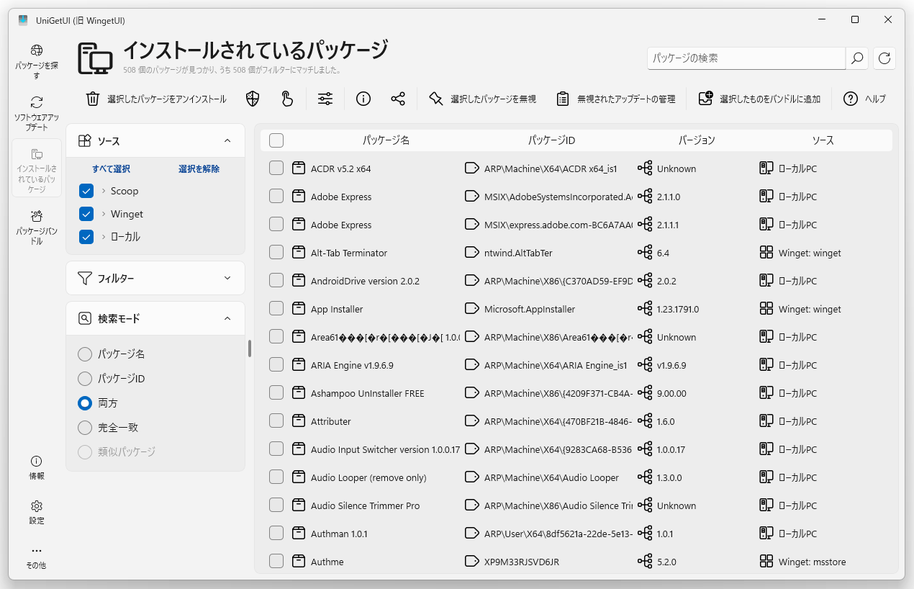Image resolution: width=914 pixels, height=589 pixels.
Task: Click the パッケージの検索 search field
Action: (x=746, y=58)
